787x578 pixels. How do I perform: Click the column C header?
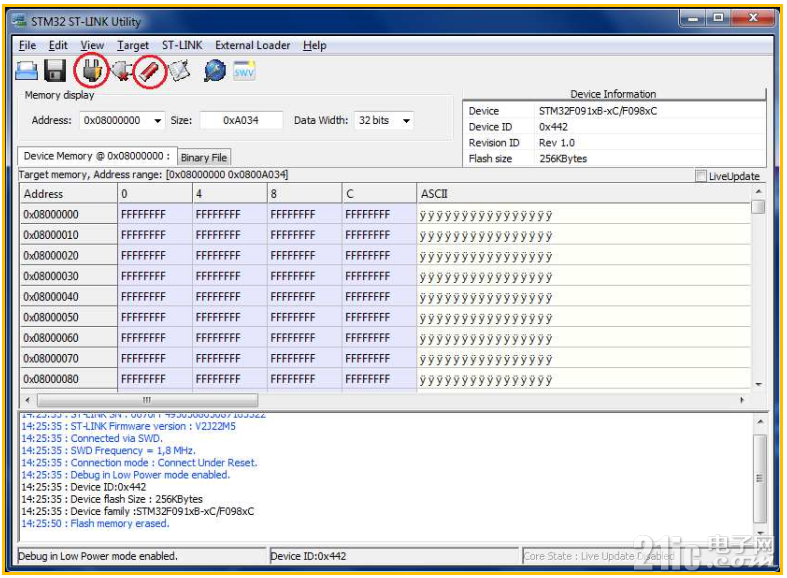(x=379, y=194)
